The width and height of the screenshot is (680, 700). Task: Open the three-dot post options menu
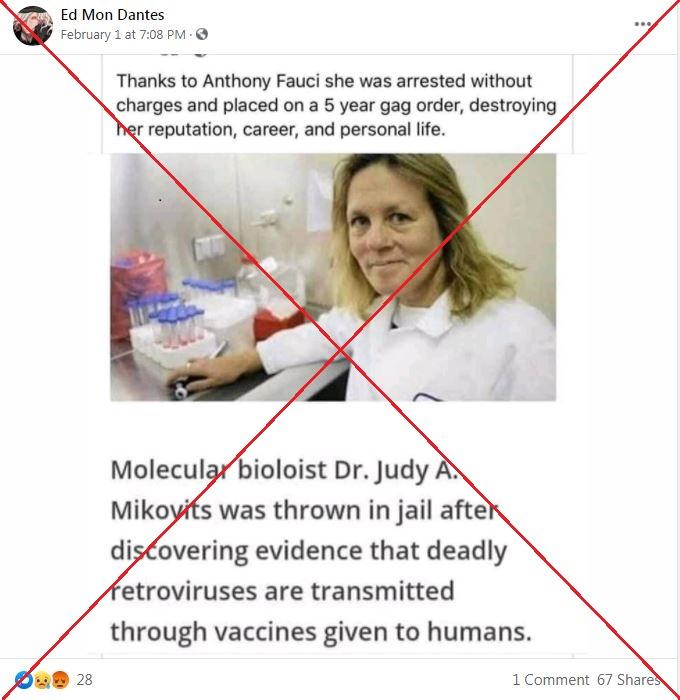click(x=642, y=24)
